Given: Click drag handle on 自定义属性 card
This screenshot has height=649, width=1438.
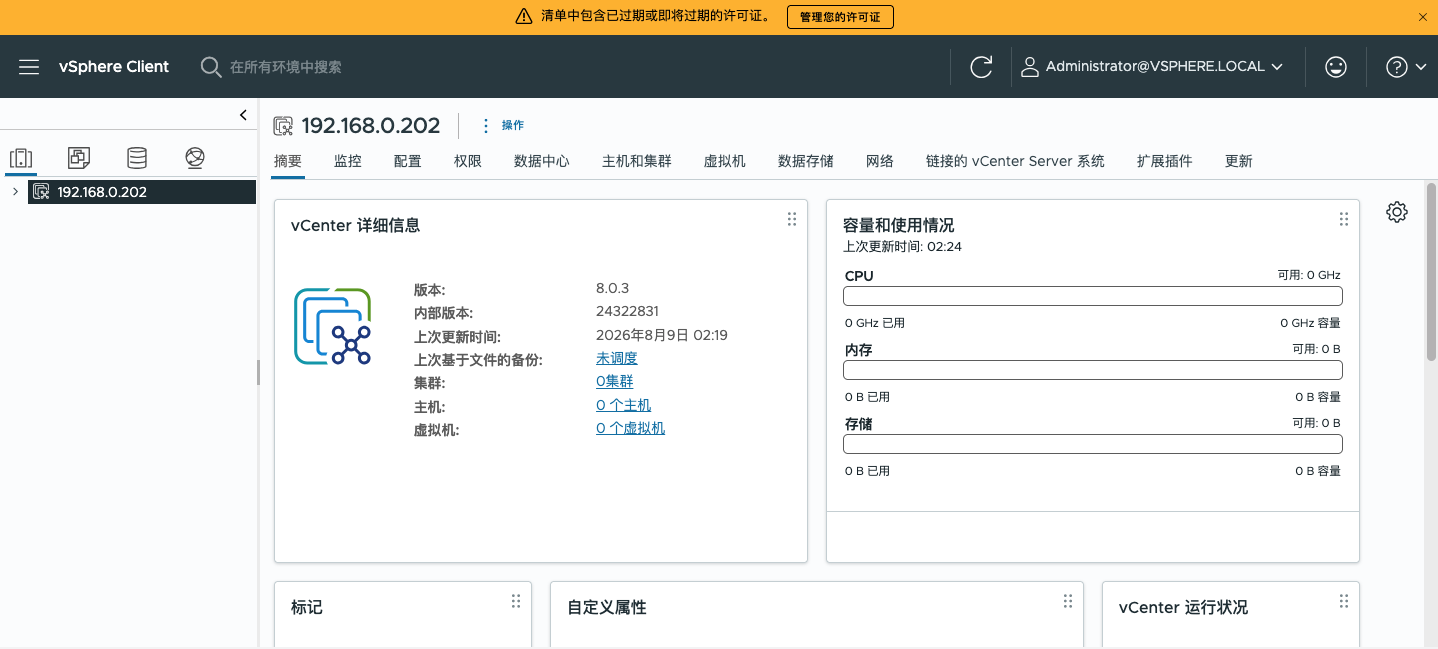Looking at the screenshot, I should [1068, 601].
